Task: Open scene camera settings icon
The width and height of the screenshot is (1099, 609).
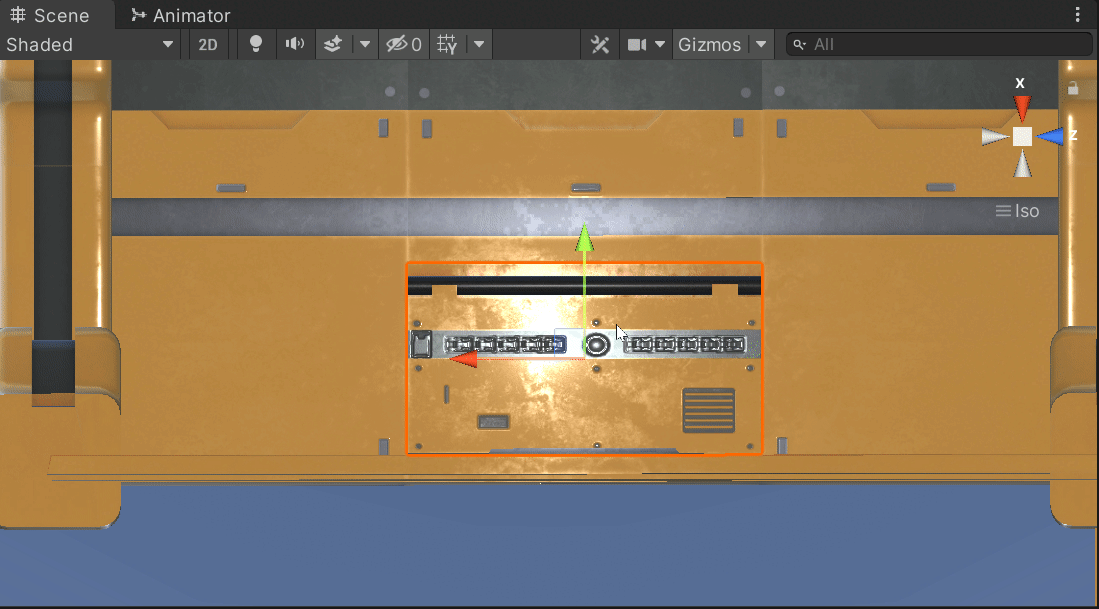Action: point(636,45)
